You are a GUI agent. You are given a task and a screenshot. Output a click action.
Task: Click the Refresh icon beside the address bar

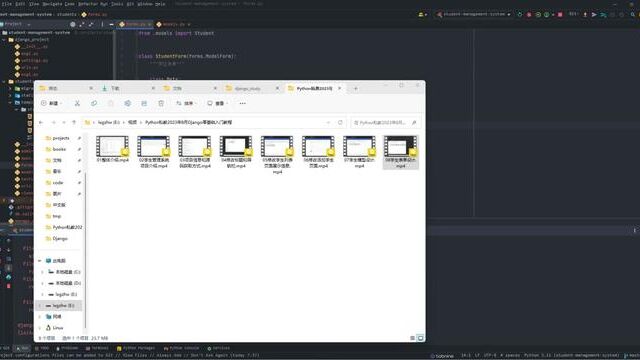(x=340, y=122)
